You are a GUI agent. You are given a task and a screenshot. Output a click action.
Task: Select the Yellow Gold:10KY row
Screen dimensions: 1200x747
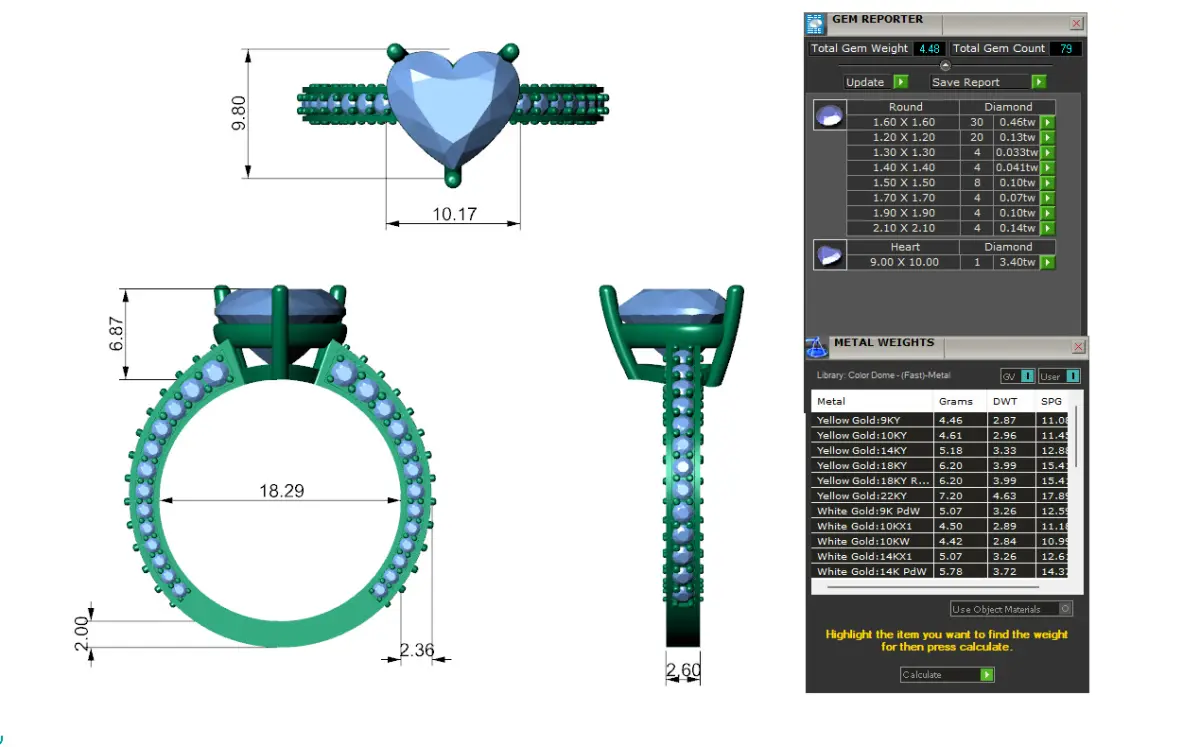[x=940, y=435]
